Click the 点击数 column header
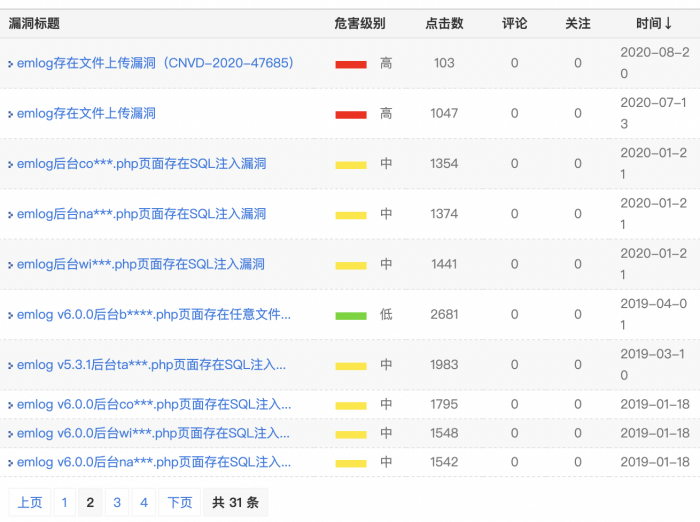This screenshot has width=700, height=522. coord(444,23)
